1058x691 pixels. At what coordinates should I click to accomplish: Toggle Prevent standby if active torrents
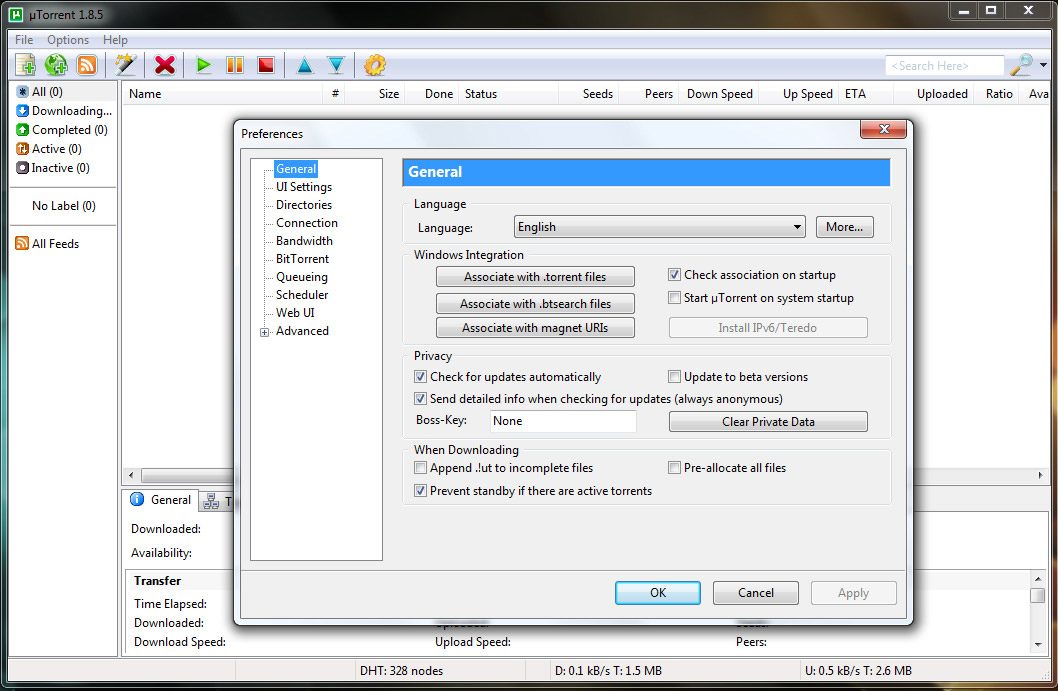[420, 491]
